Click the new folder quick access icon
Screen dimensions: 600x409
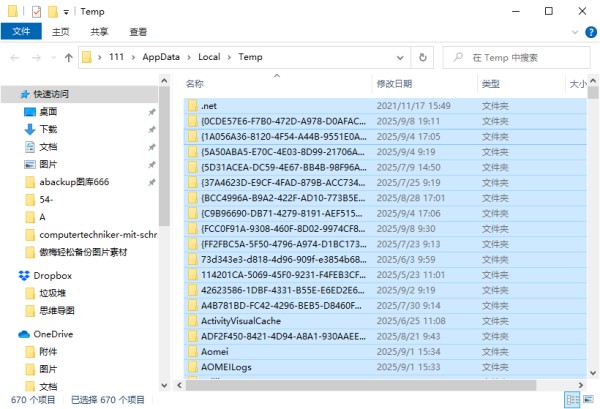click(53, 12)
